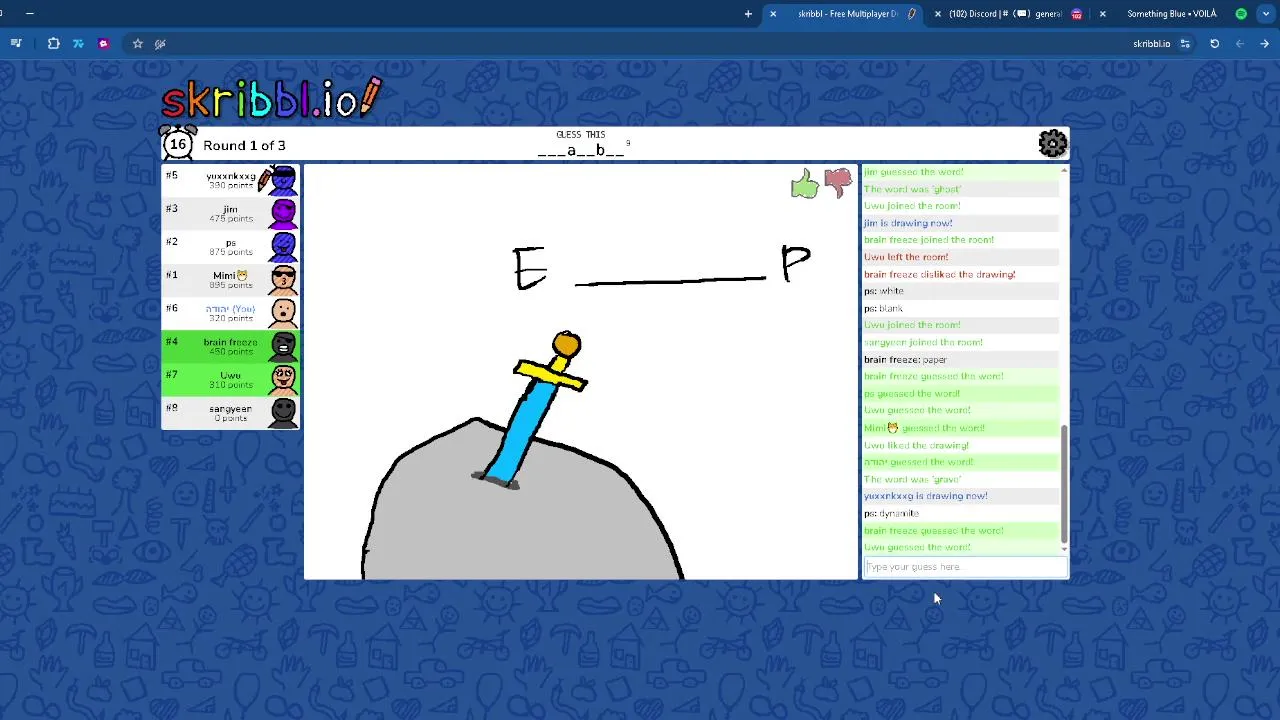Switch to the Something Blue VOILÀ tab

point(1172,14)
